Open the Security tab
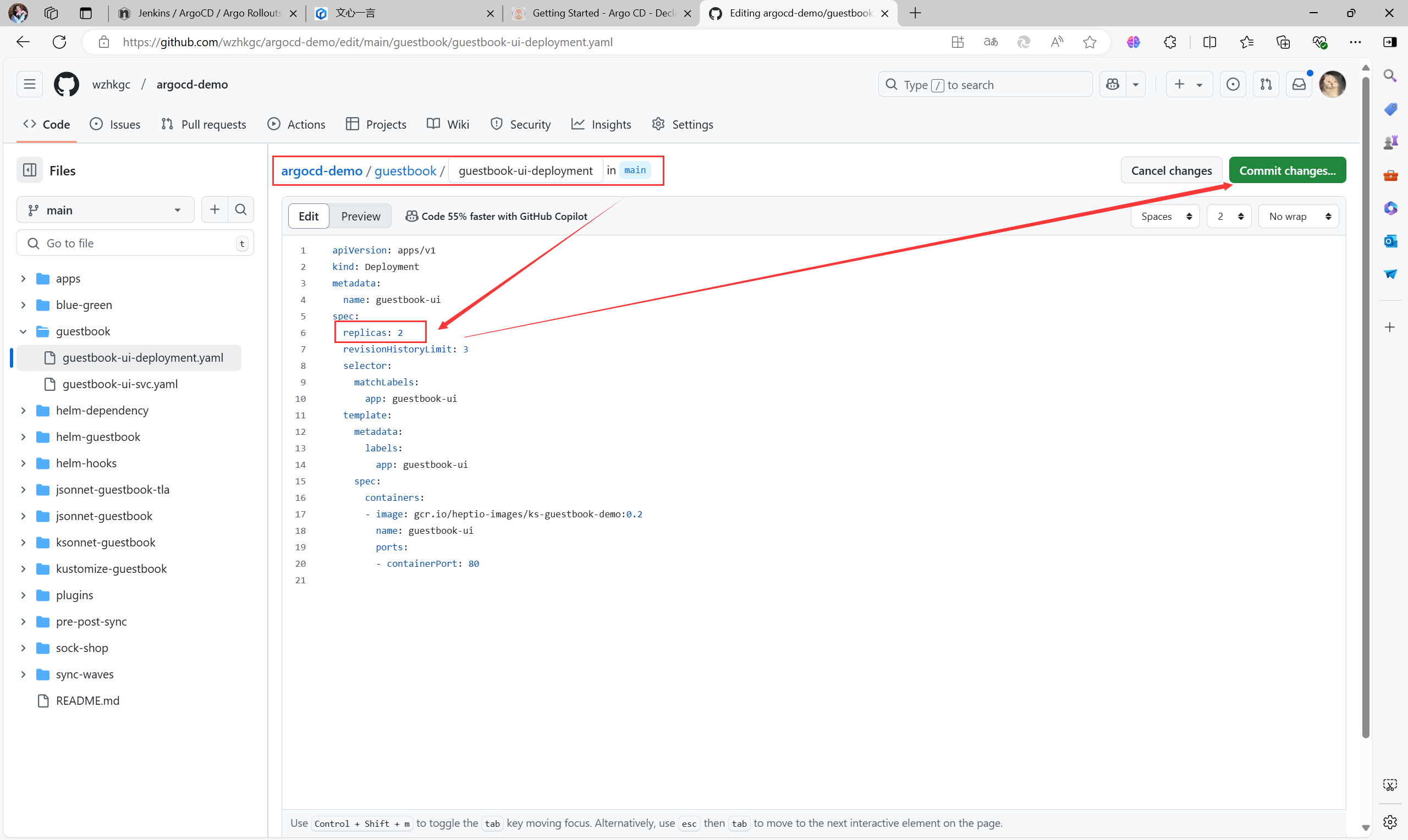Screen dimensions: 1408x840 (x=520, y=124)
